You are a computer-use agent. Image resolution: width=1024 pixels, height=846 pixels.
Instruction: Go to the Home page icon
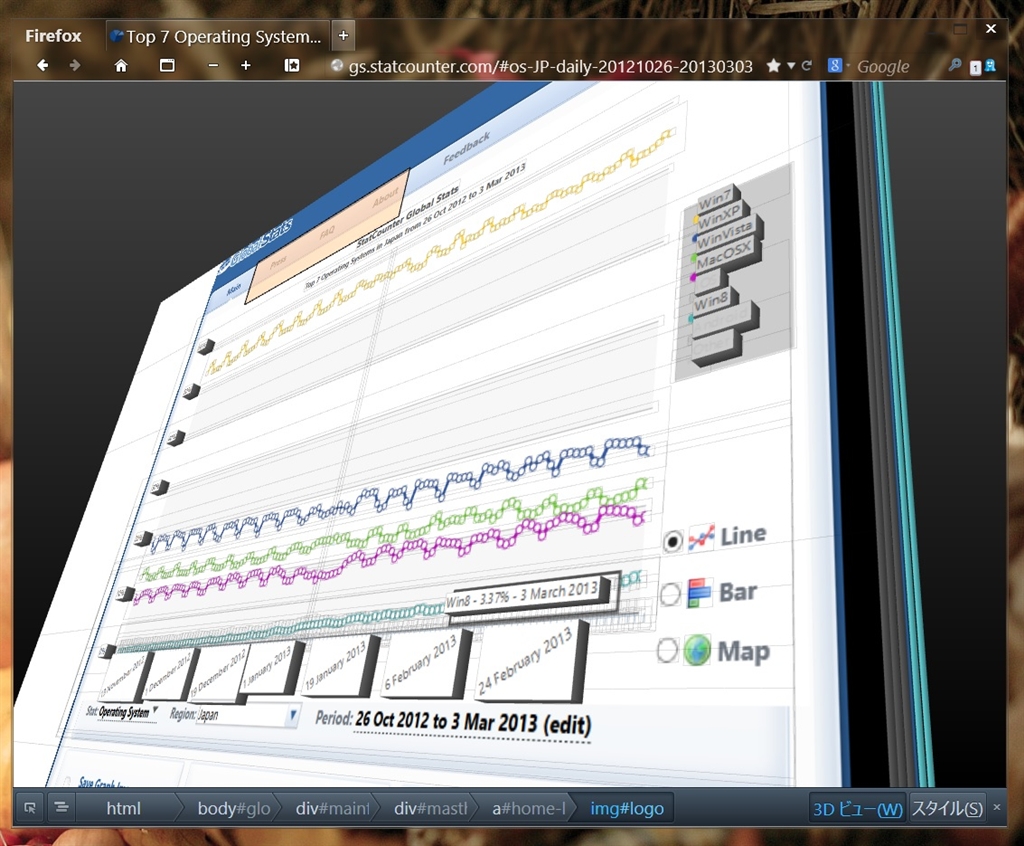coord(121,66)
